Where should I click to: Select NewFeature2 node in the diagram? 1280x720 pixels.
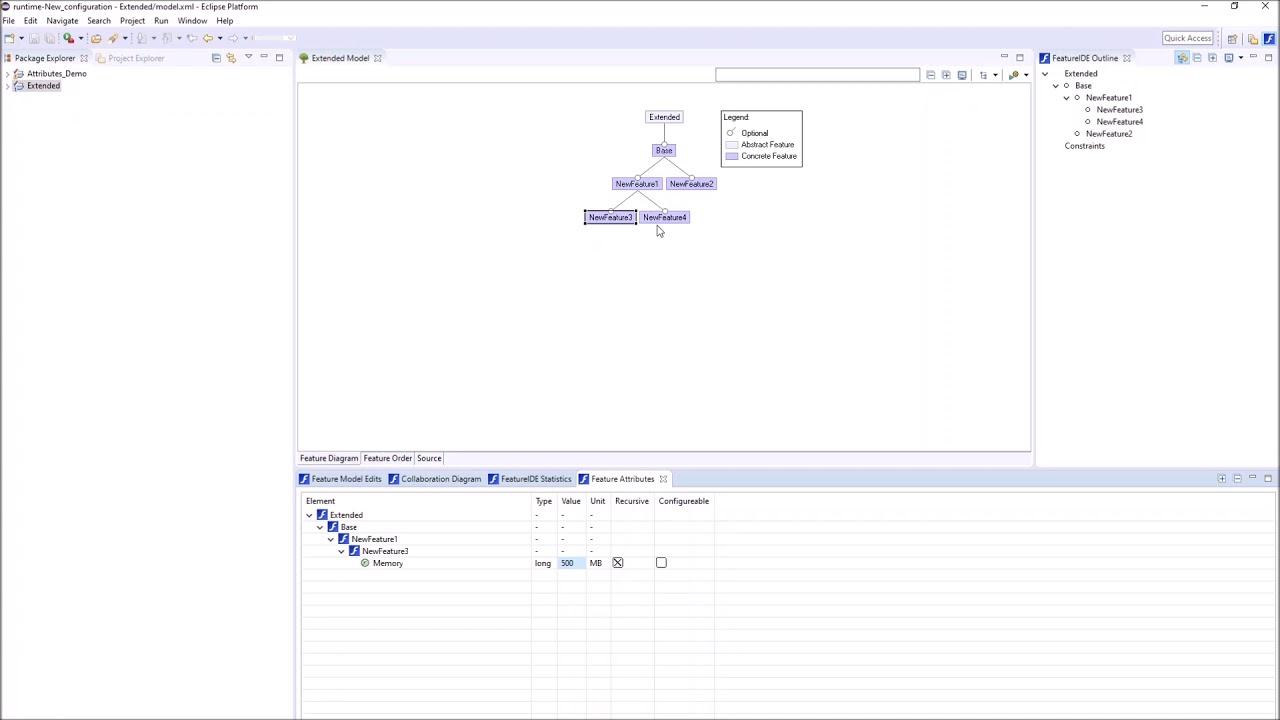click(692, 184)
